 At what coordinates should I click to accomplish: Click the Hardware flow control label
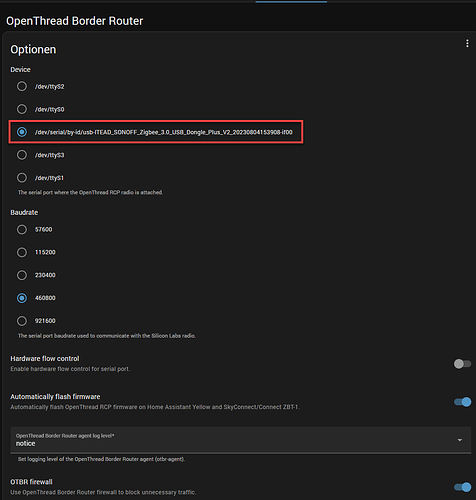pos(45,359)
